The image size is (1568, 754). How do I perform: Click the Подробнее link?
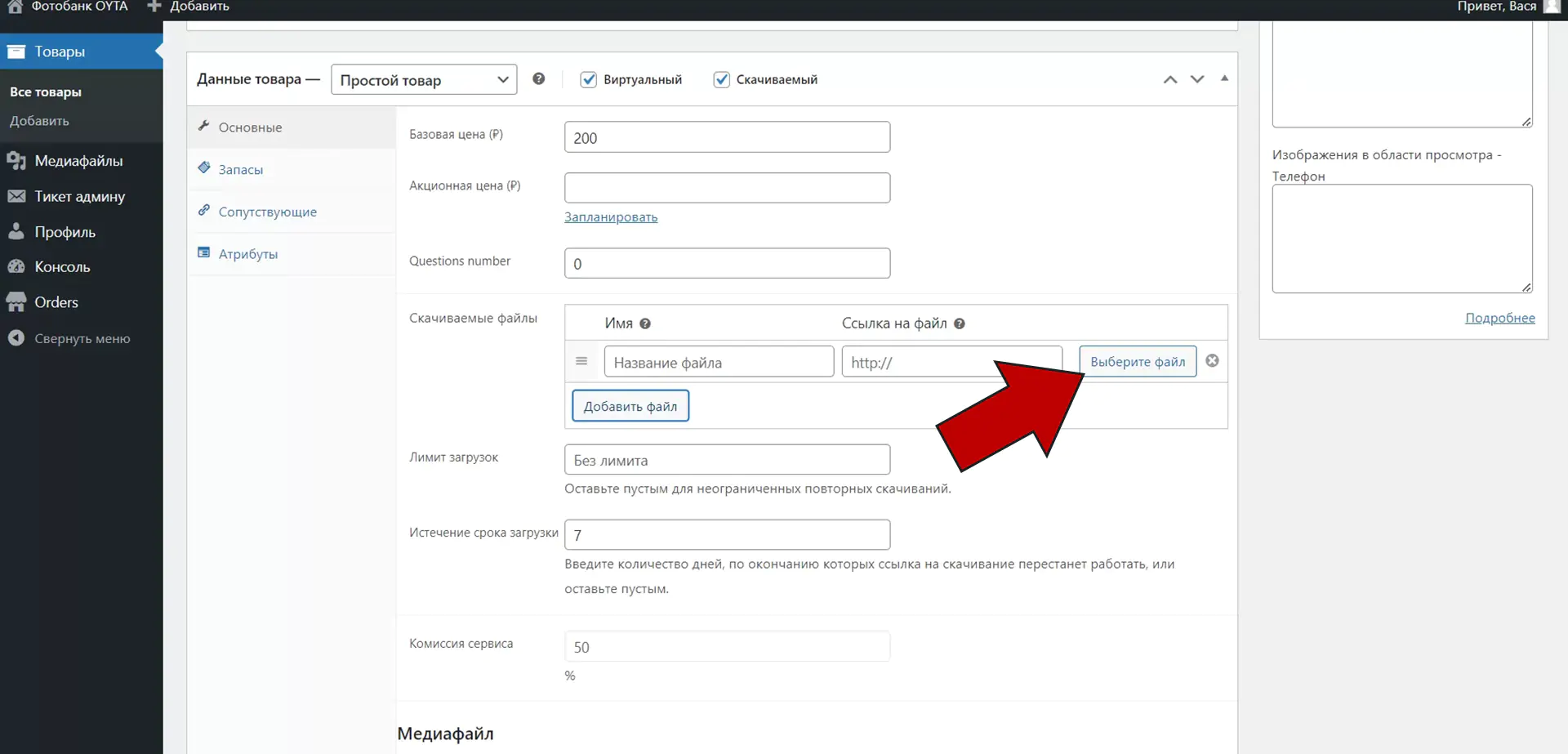coord(1500,318)
